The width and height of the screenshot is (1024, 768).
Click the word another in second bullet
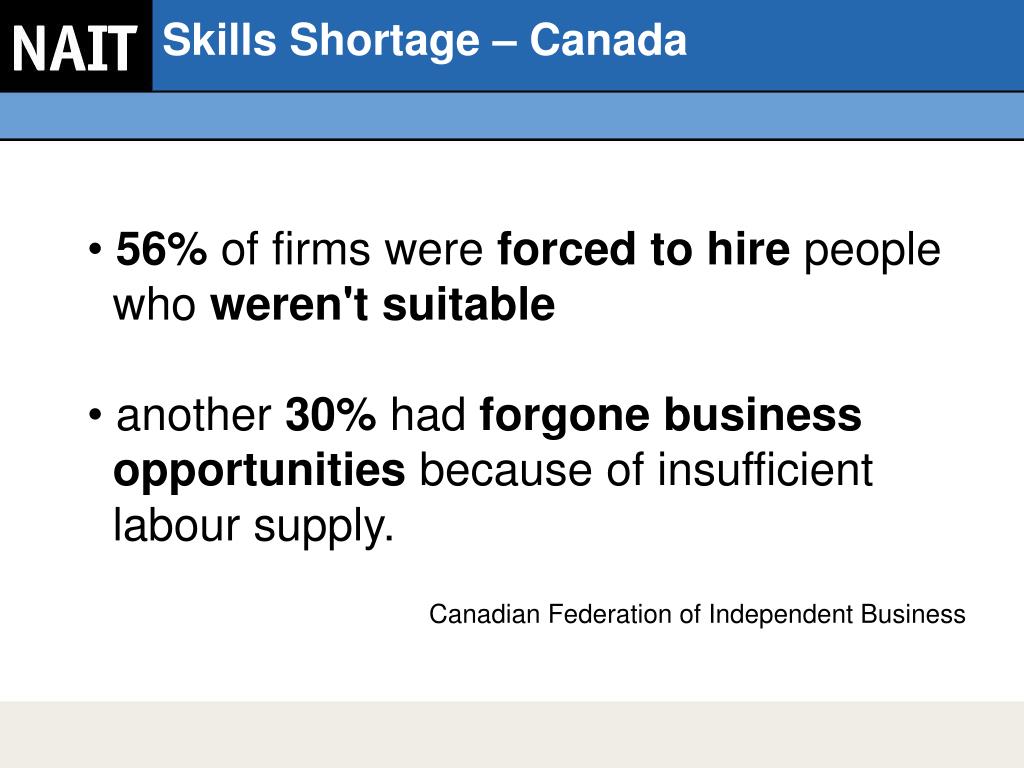194,415
